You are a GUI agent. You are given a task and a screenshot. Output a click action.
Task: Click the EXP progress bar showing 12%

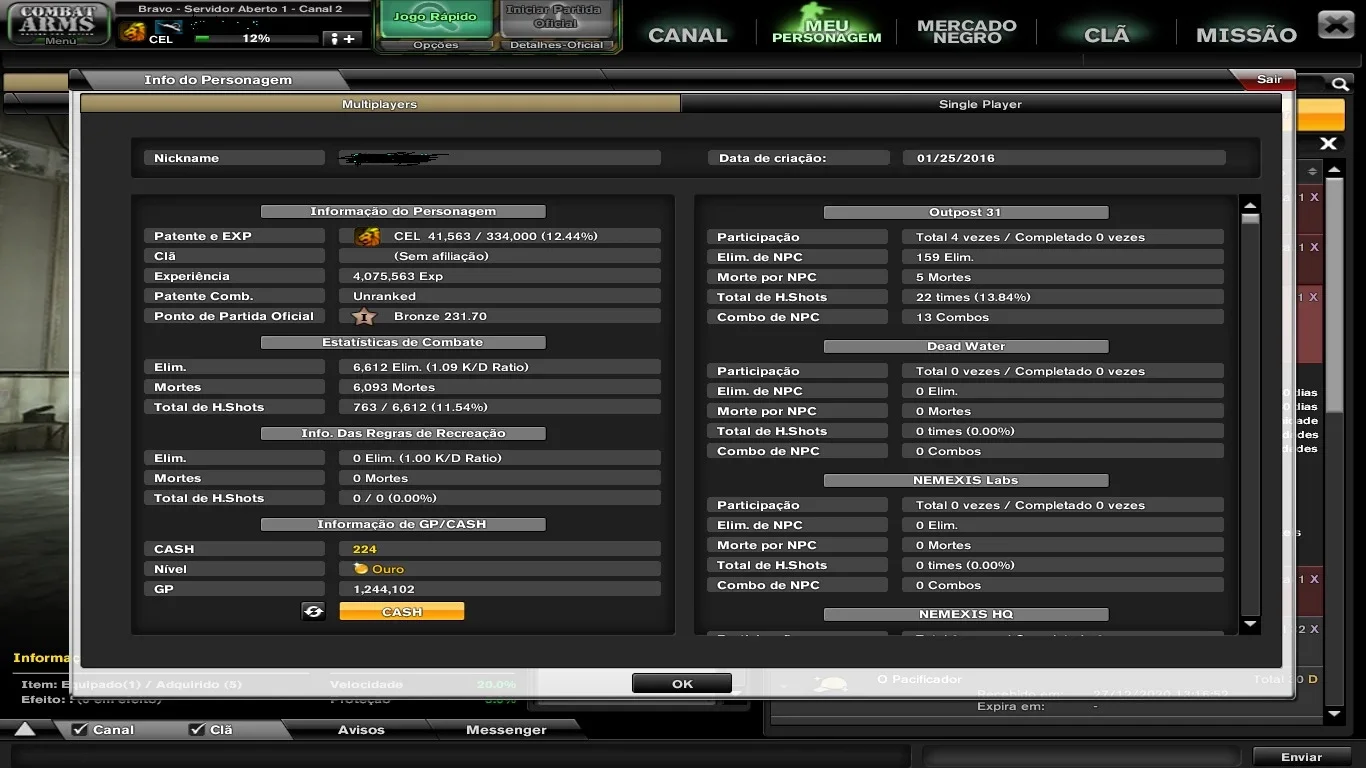coord(256,38)
